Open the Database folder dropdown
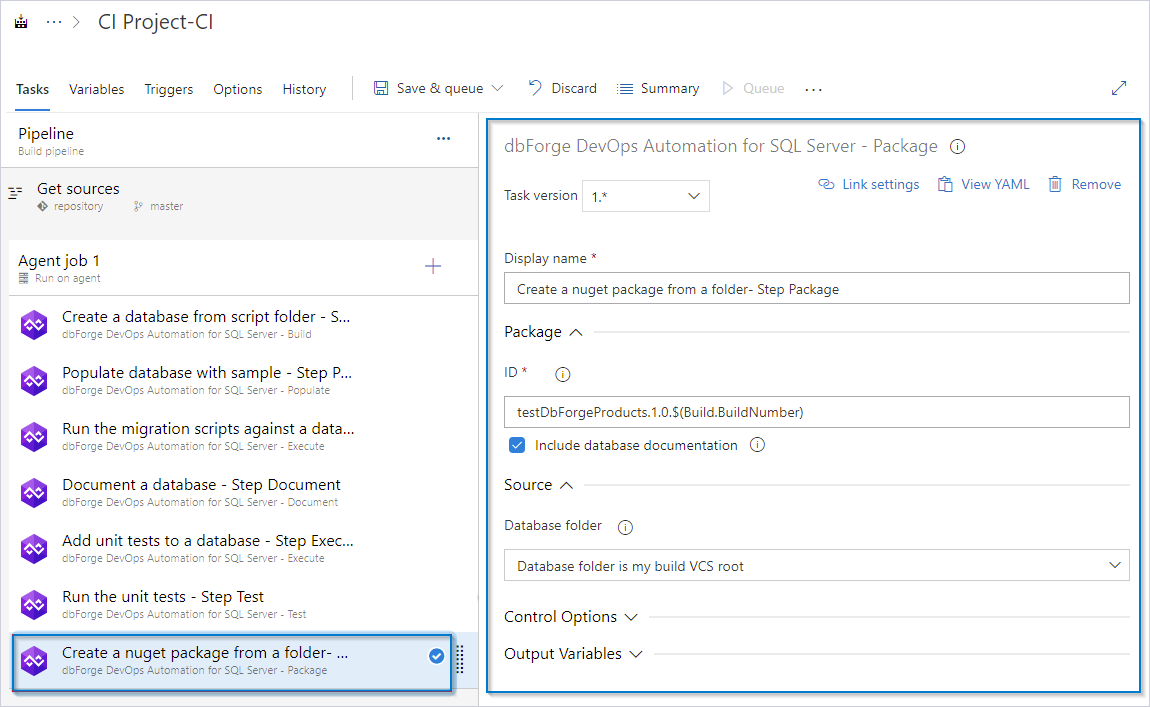 [x=816, y=565]
